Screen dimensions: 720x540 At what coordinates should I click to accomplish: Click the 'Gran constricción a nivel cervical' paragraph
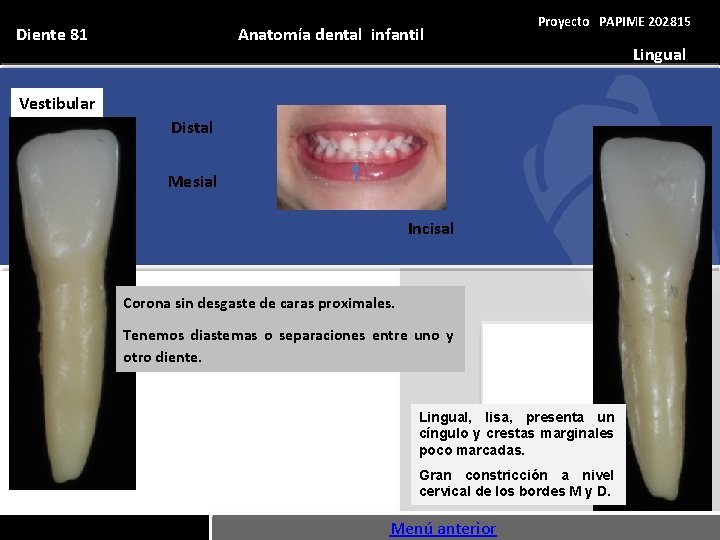coord(517,483)
